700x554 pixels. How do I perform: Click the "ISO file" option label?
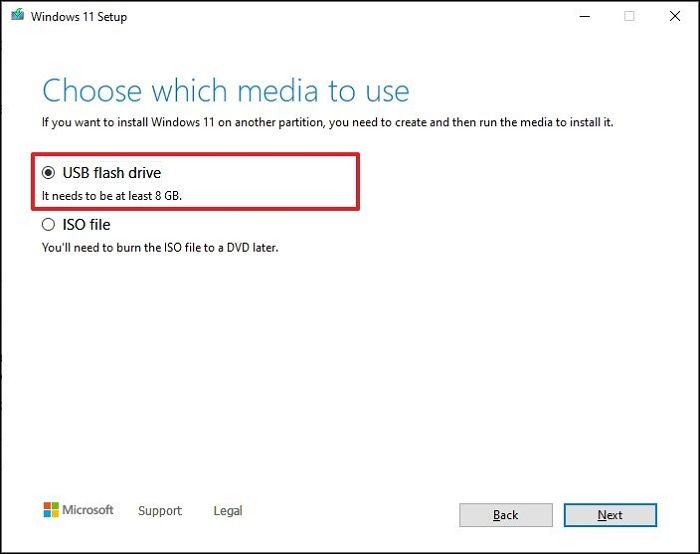click(x=86, y=225)
